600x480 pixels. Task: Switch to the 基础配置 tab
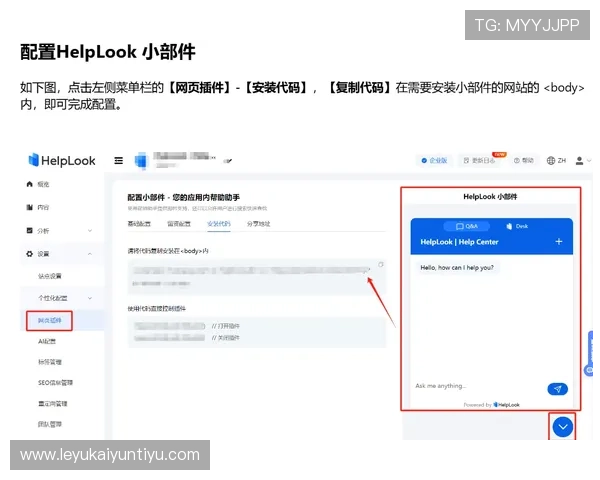(x=139, y=224)
